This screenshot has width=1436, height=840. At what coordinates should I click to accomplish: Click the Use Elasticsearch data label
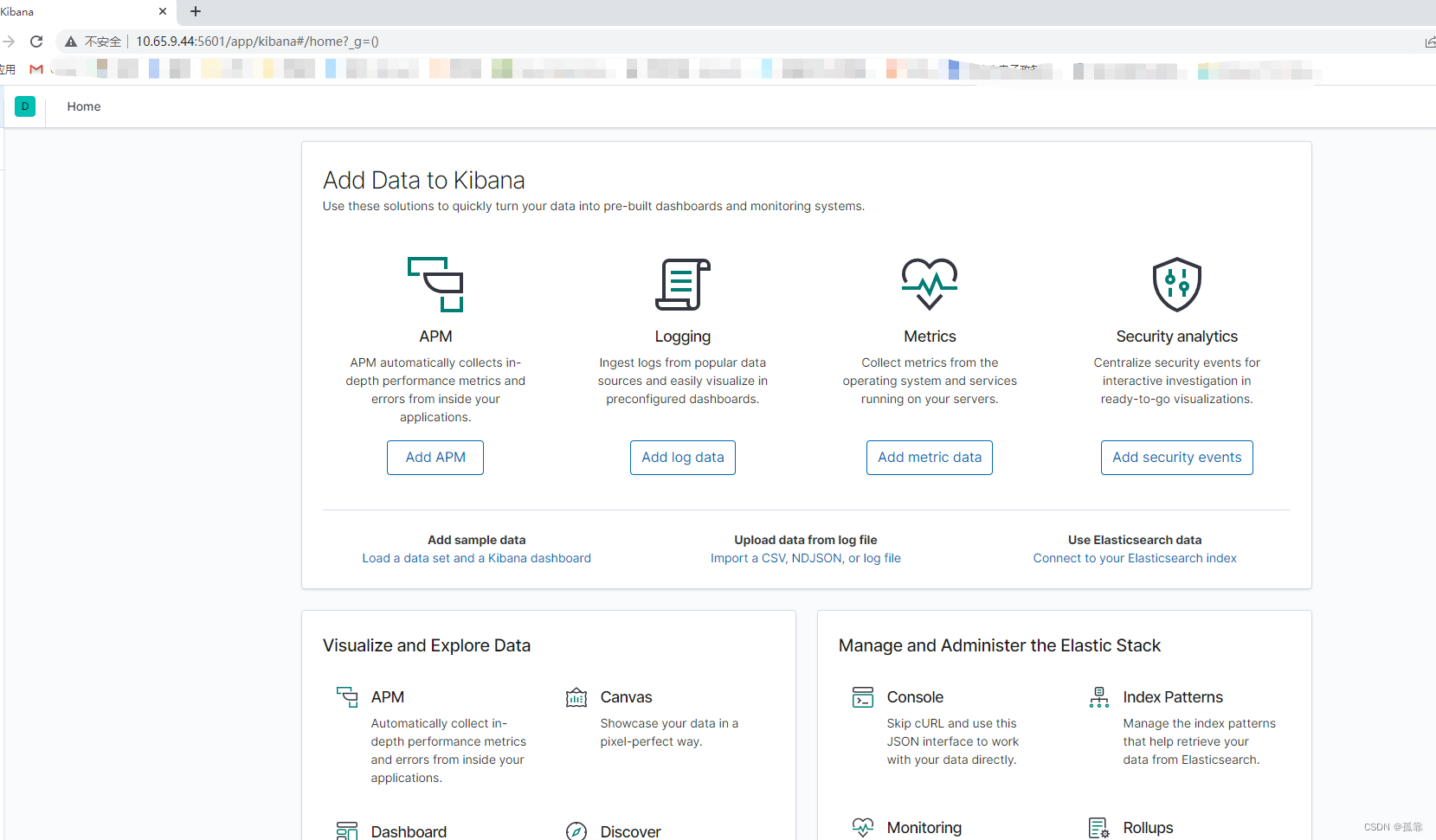click(1135, 540)
